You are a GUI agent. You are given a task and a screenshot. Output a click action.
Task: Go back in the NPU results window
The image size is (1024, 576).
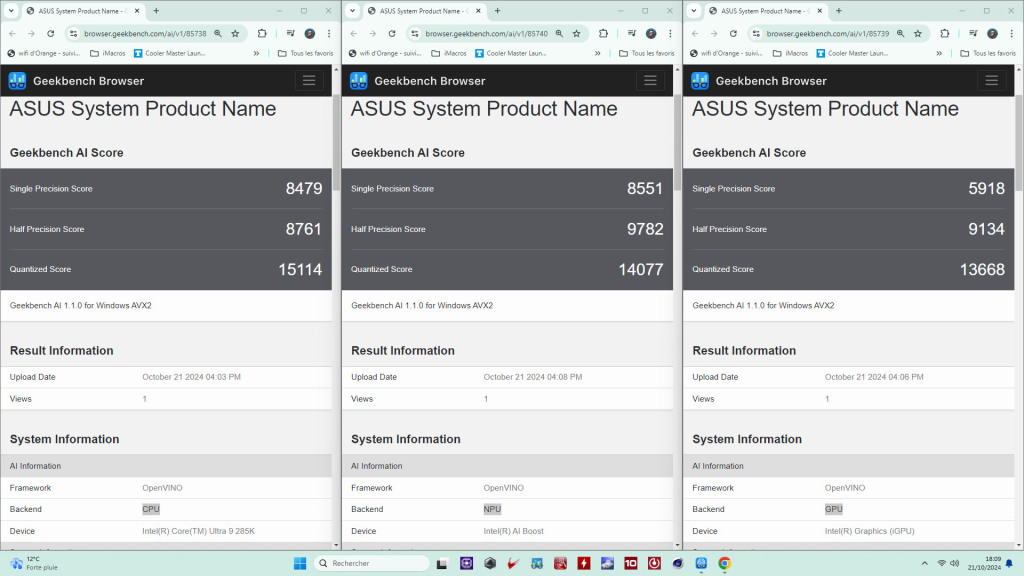click(354, 33)
